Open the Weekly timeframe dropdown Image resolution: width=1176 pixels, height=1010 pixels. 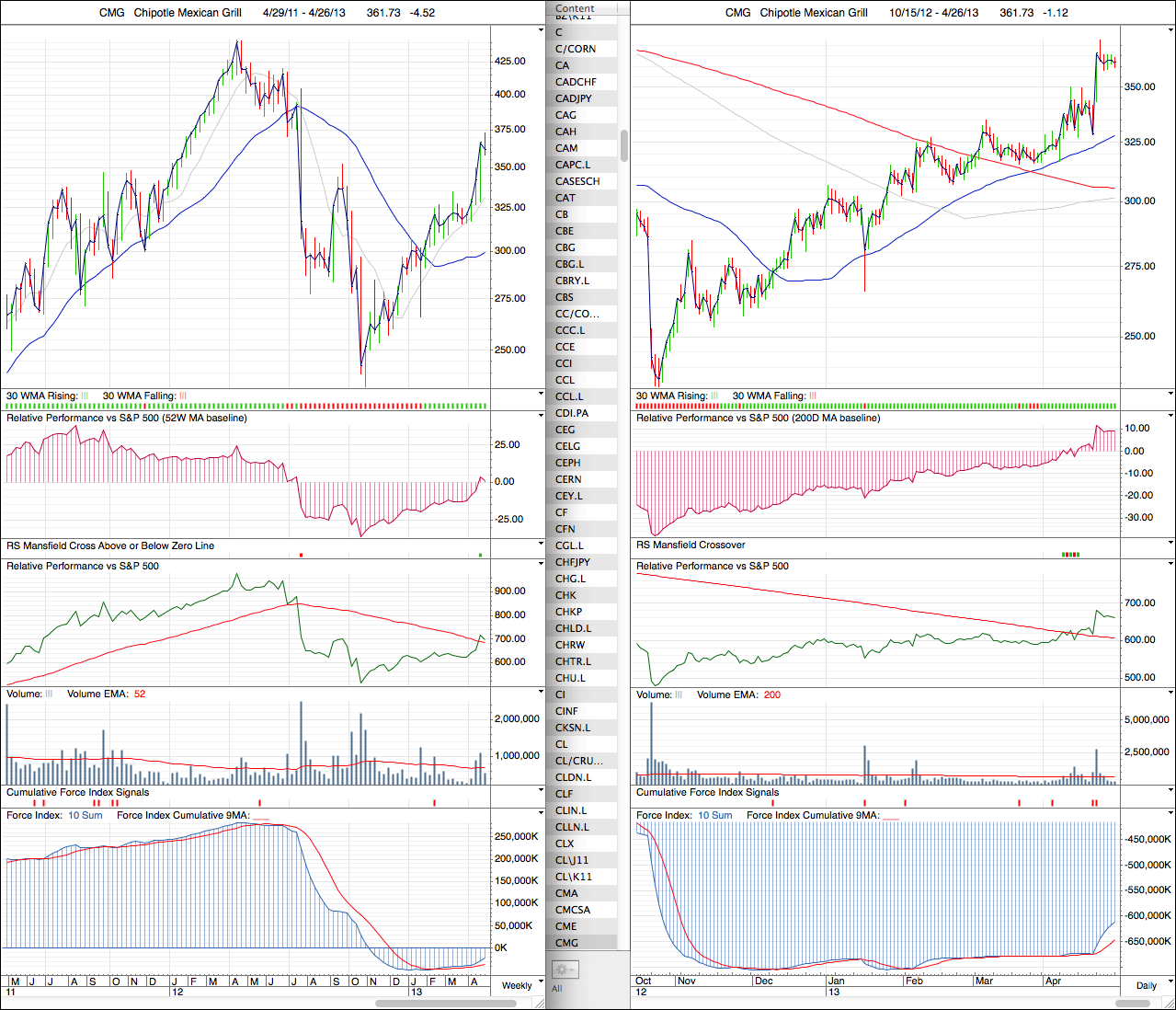[517, 985]
